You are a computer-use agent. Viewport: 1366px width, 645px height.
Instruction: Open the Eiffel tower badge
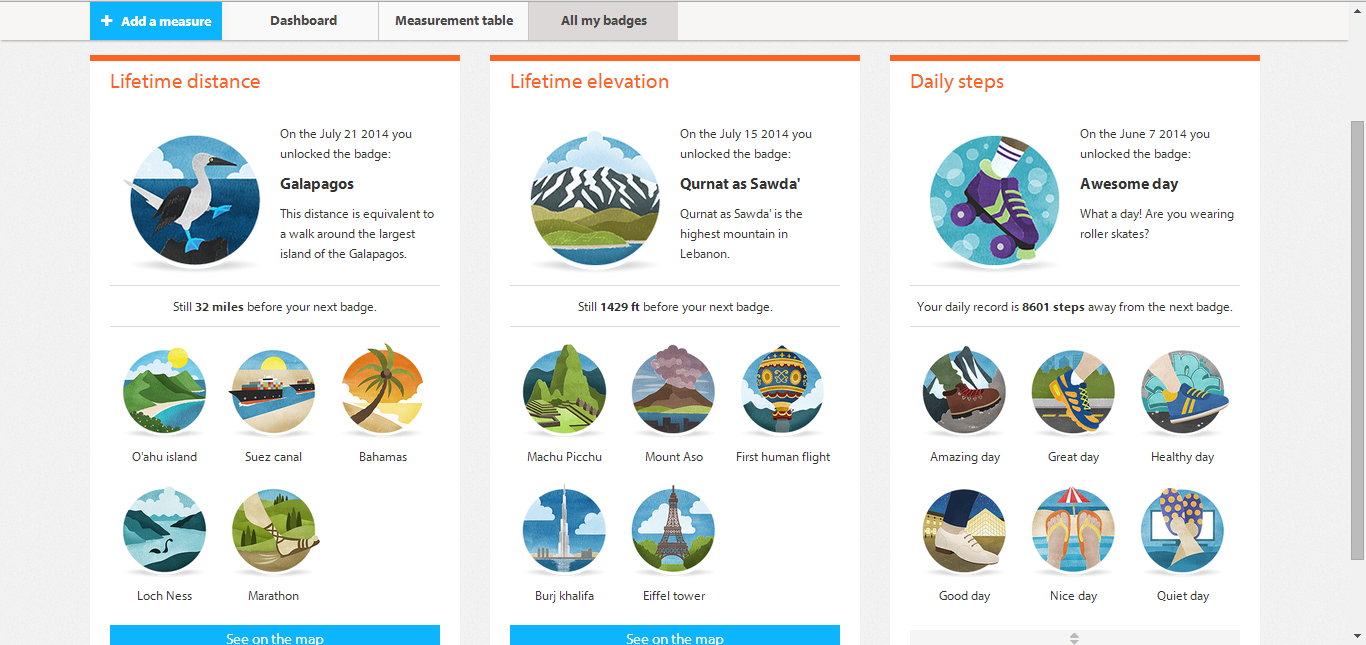click(x=674, y=530)
